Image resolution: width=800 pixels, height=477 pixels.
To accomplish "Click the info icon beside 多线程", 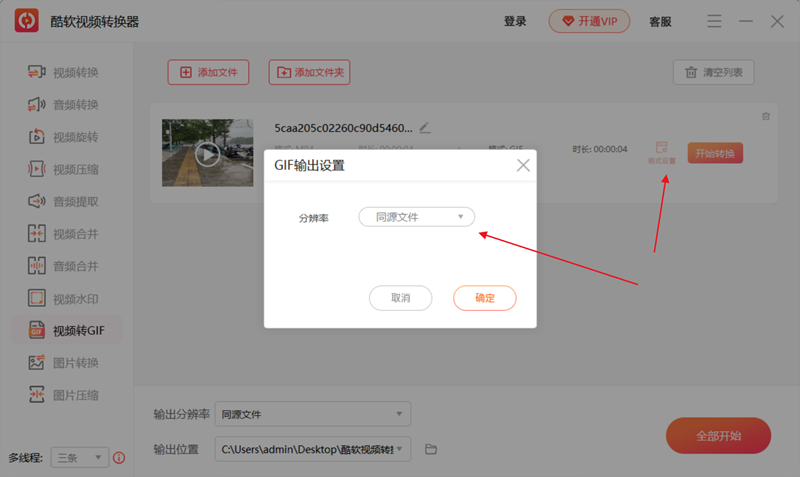I will tap(119, 458).
